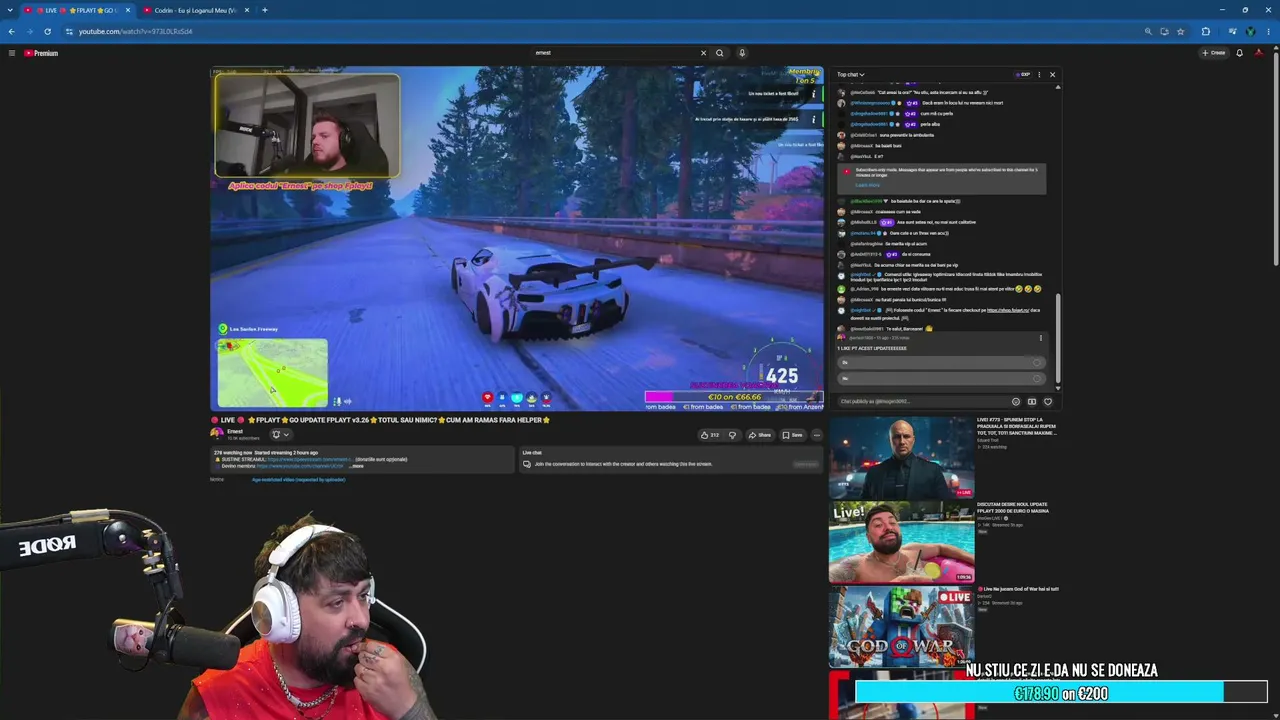Open the tab search chevron in Chrome
This screenshot has width=1280, height=720.
[8, 10]
